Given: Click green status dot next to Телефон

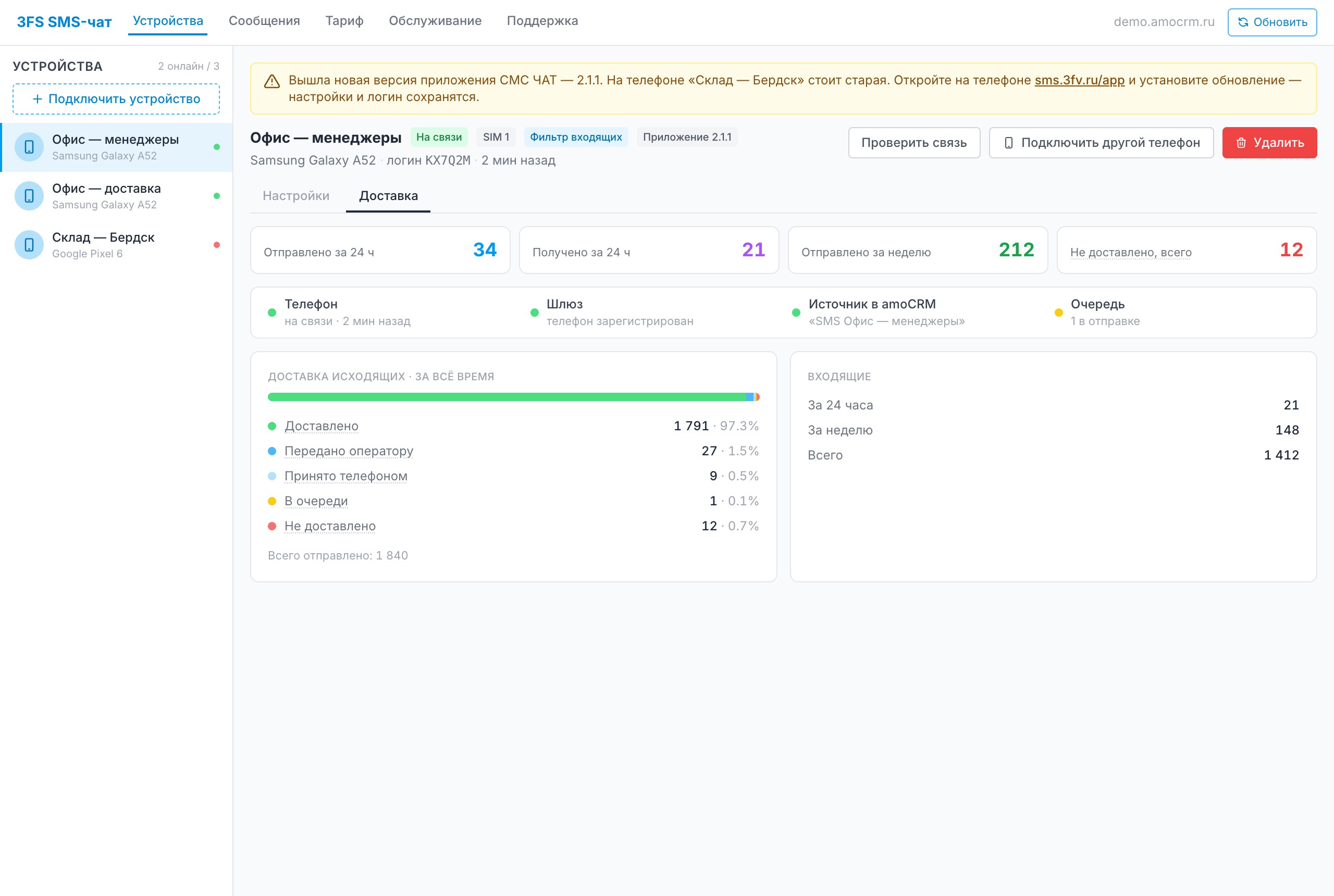Looking at the screenshot, I should coord(272,313).
